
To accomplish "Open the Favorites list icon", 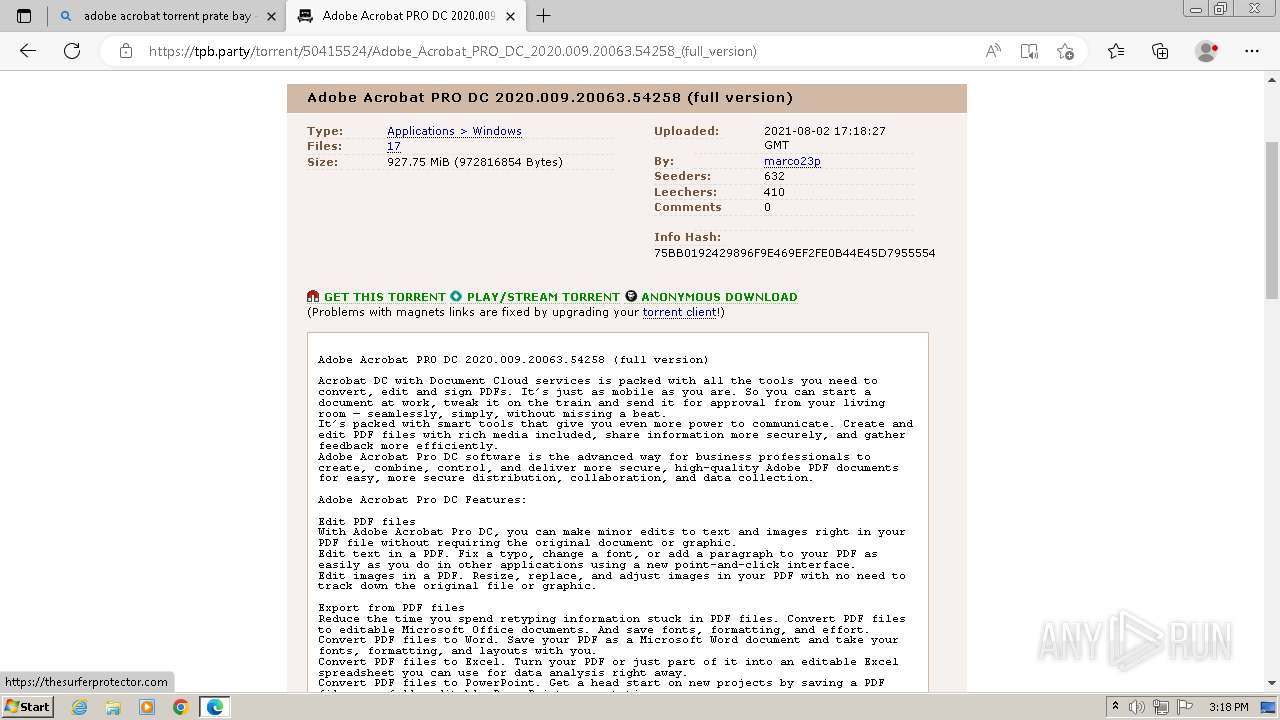I will pyautogui.click(x=1116, y=51).
